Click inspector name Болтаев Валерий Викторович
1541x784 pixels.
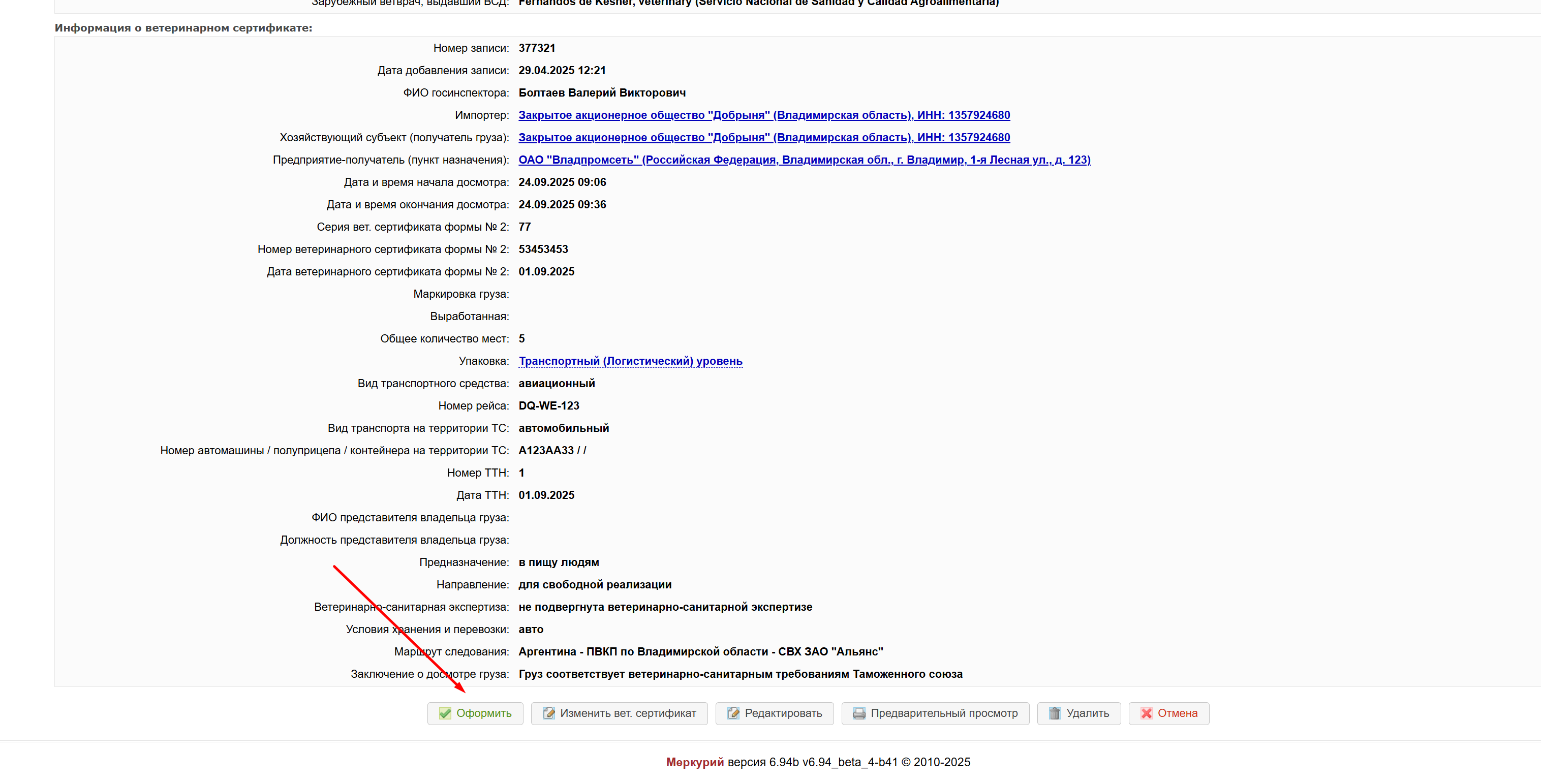click(x=601, y=92)
